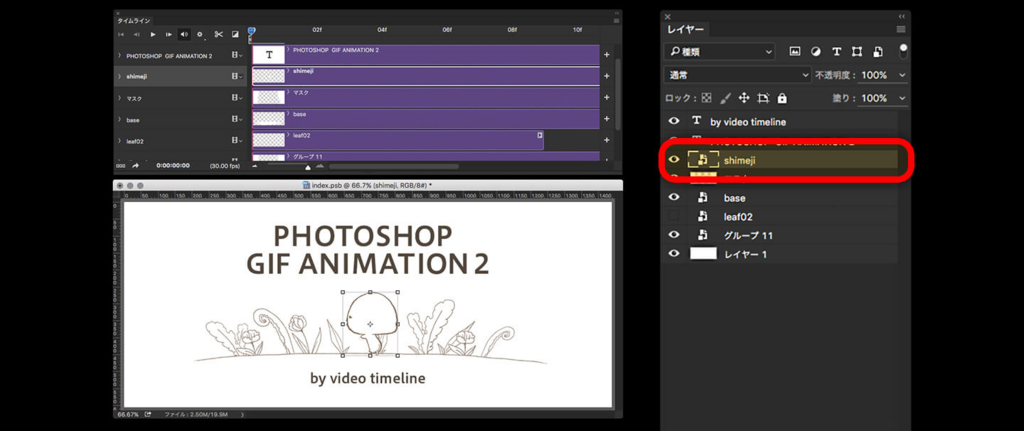Screen dimensions: 1024x431
Task: Click the timeline horizontal scrollbar
Action: pos(392,167)
